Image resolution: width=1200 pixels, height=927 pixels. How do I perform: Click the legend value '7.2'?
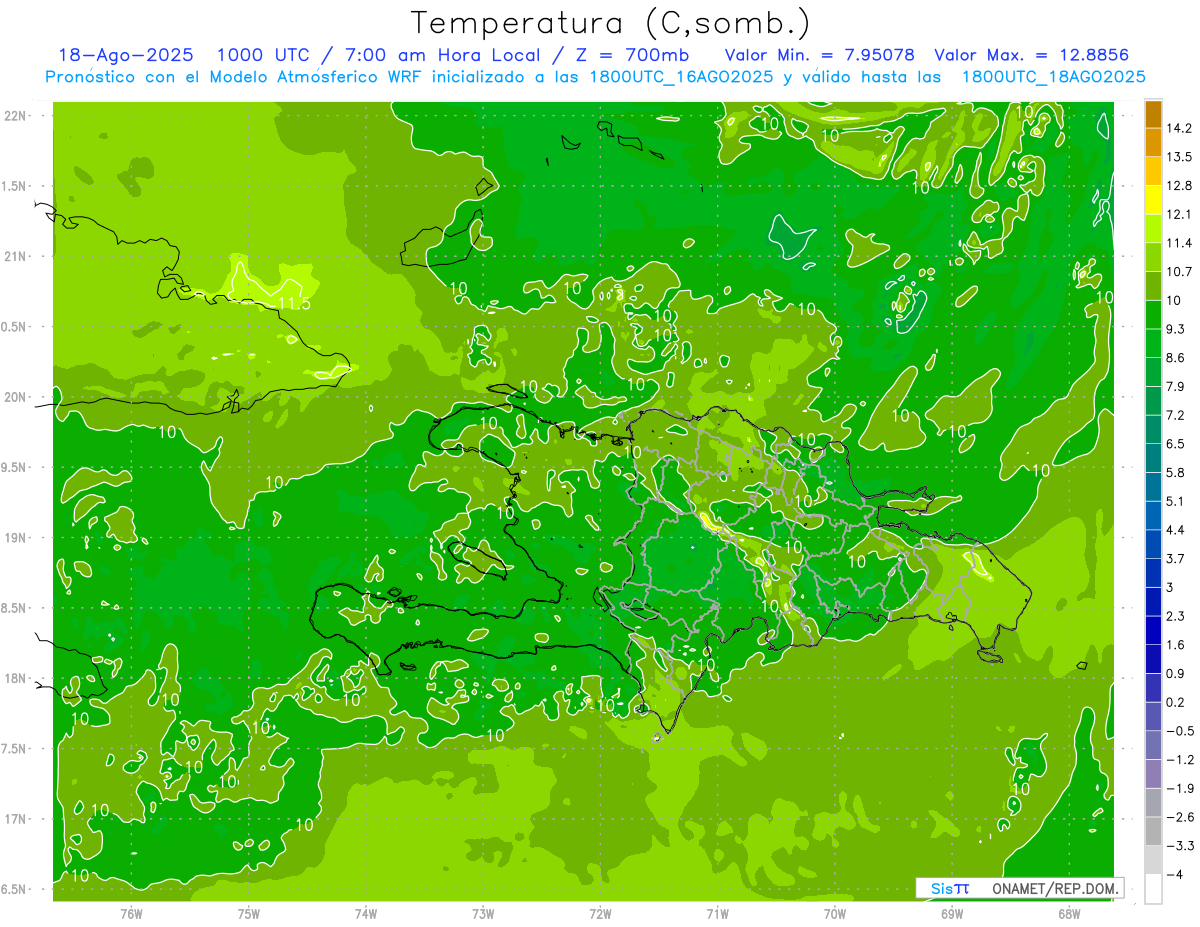pyautogui.click(x=1175, y=415)
